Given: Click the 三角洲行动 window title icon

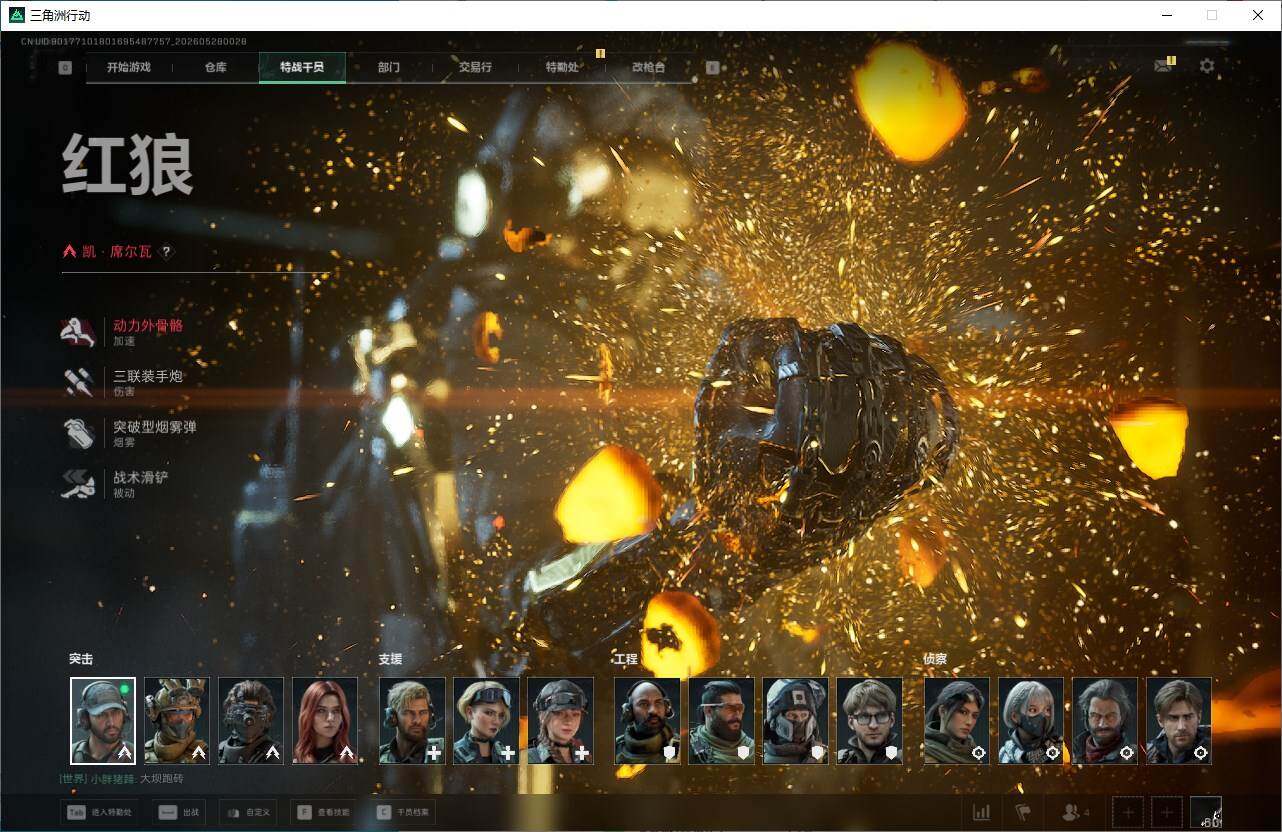Looking at the screenshot, I should [16, 15].
